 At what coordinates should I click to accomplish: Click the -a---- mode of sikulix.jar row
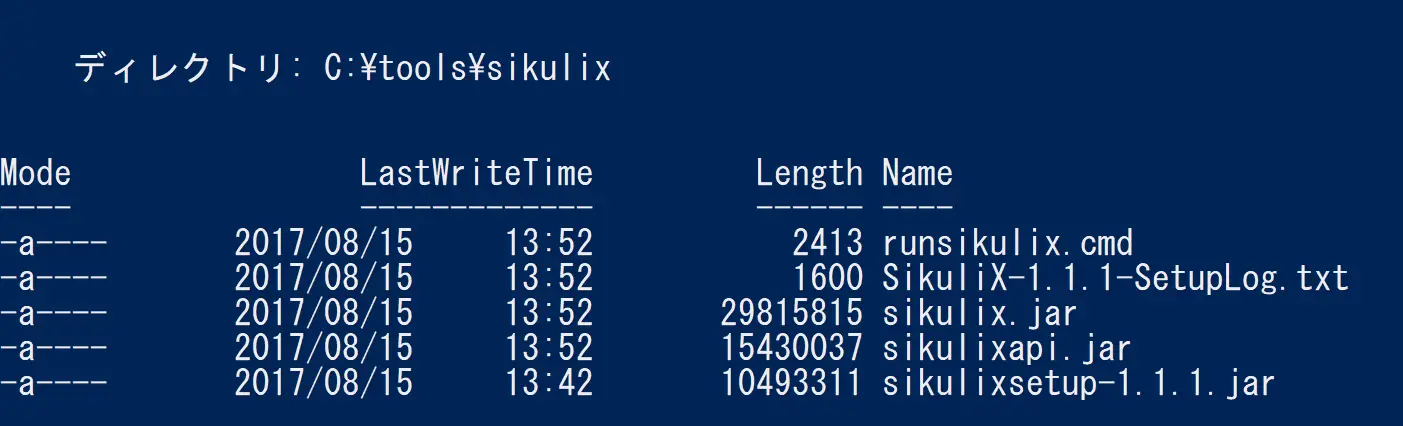click(53, 313)
